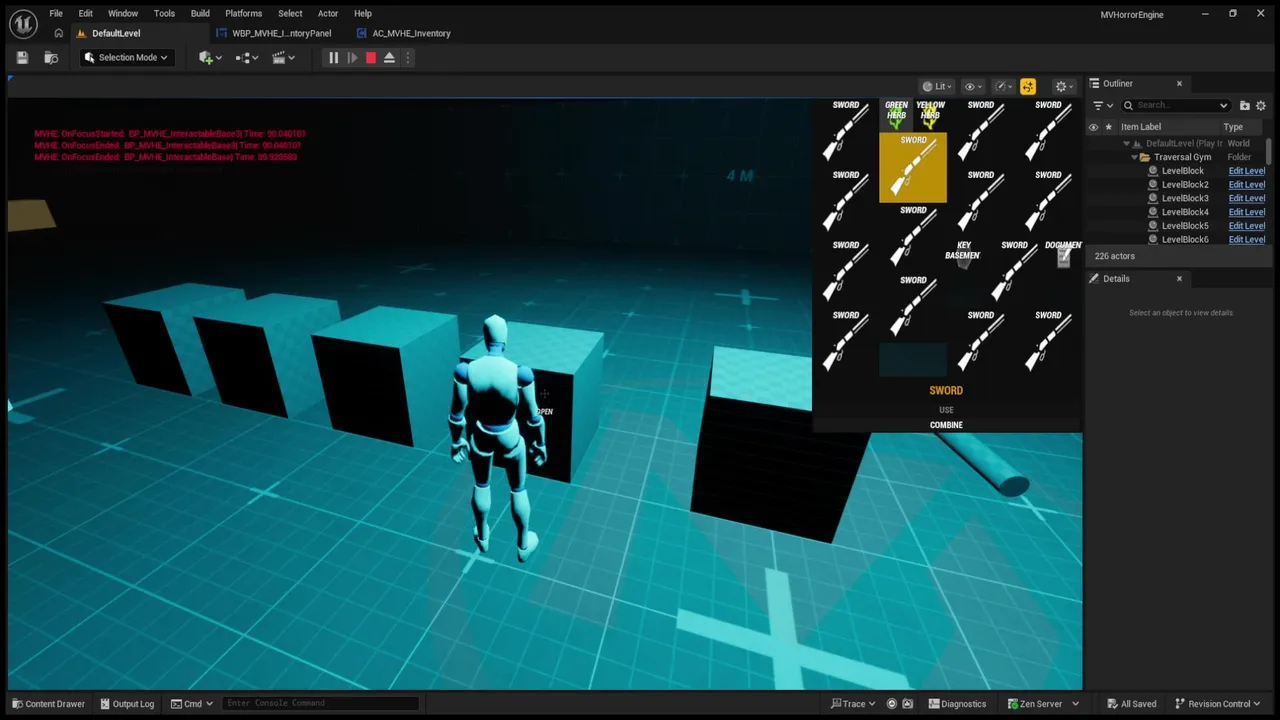Screen dimensions: 1280x720
Task: Open the Outliner filter dropdown
Action: point(1103,105)
